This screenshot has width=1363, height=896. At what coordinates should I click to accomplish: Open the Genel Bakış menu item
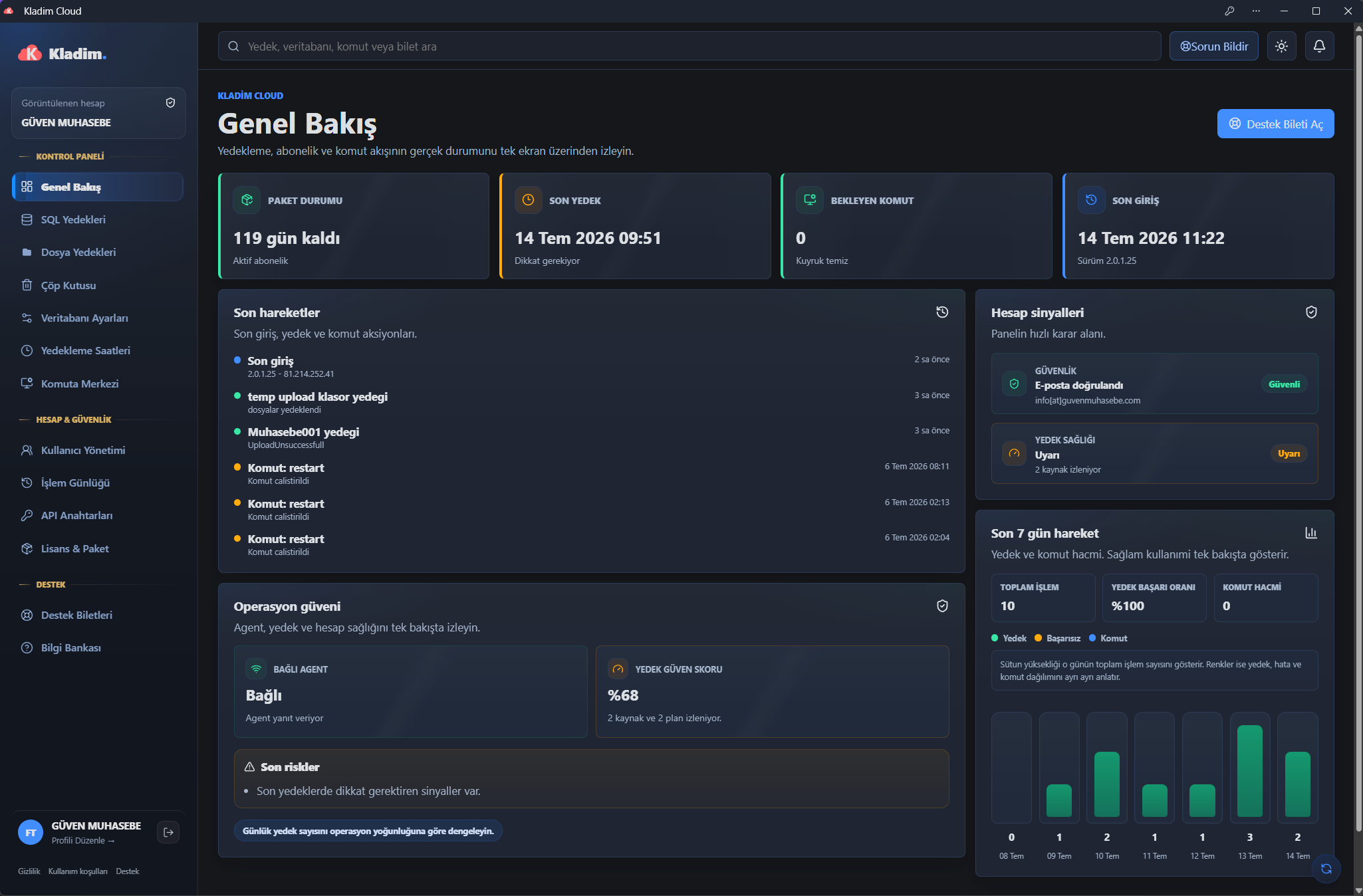click(98, 187)
